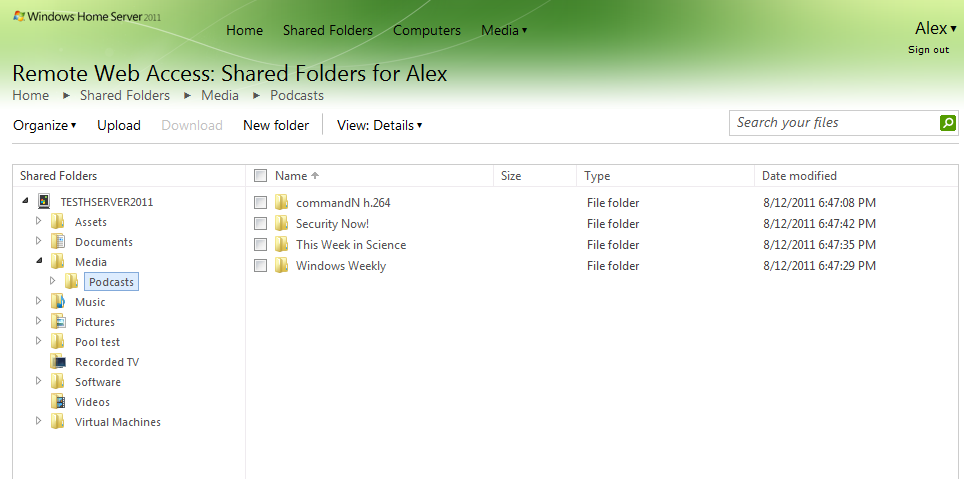This screenshot has width=964, height=479.
Task: Click the Pool test folder icon
Action: pos(58,342)
